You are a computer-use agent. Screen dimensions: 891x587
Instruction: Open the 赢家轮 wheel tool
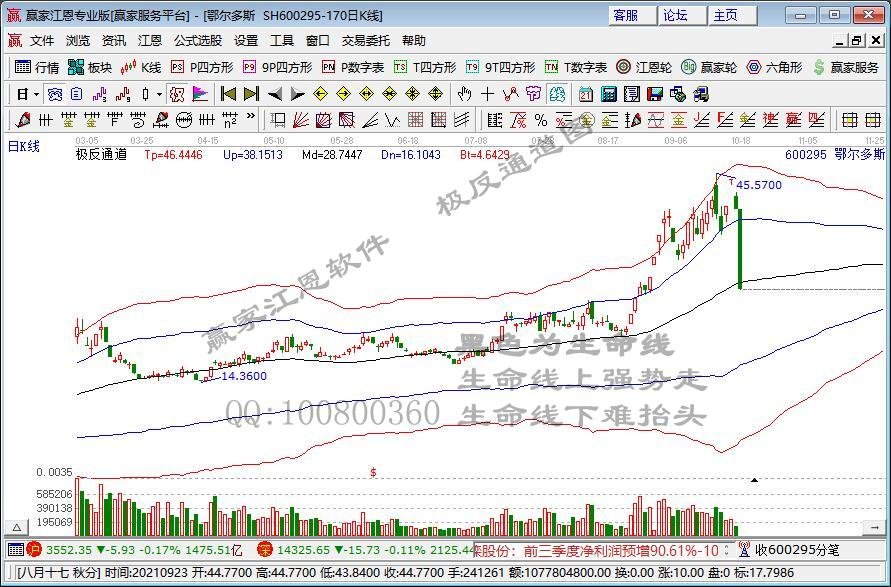pos(709,68)
